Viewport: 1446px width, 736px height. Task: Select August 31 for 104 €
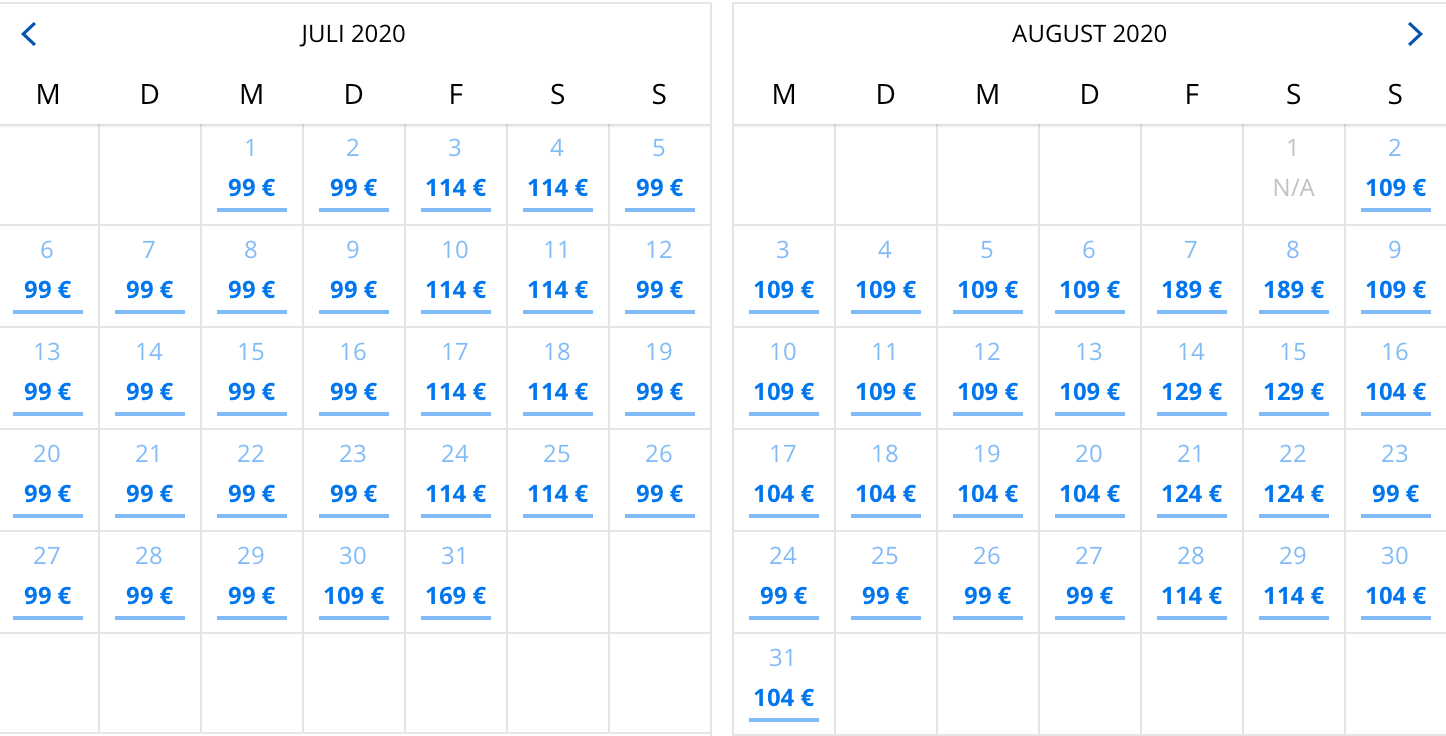point(783,685)
